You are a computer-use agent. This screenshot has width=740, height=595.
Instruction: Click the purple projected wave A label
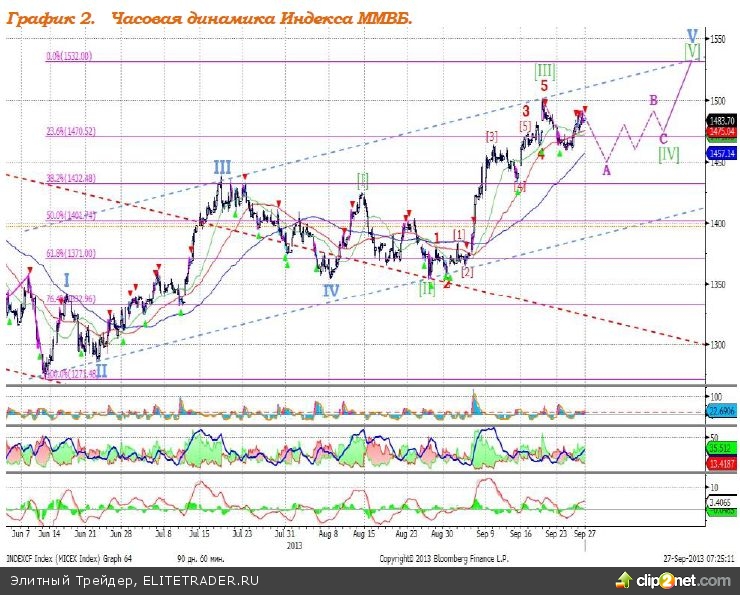(x=606, y=170)
